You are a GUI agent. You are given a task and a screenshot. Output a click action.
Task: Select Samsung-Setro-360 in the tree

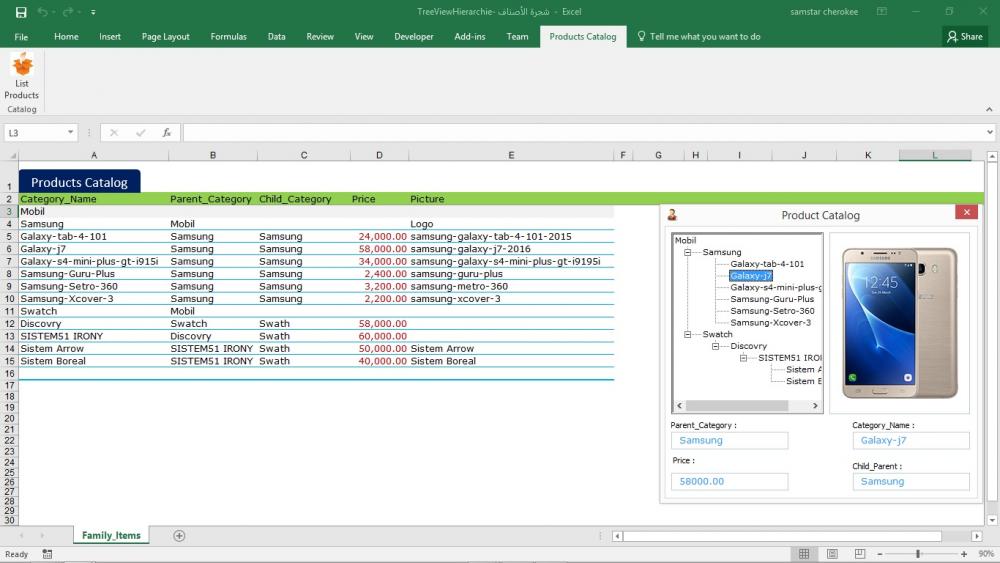pos(772,311)
